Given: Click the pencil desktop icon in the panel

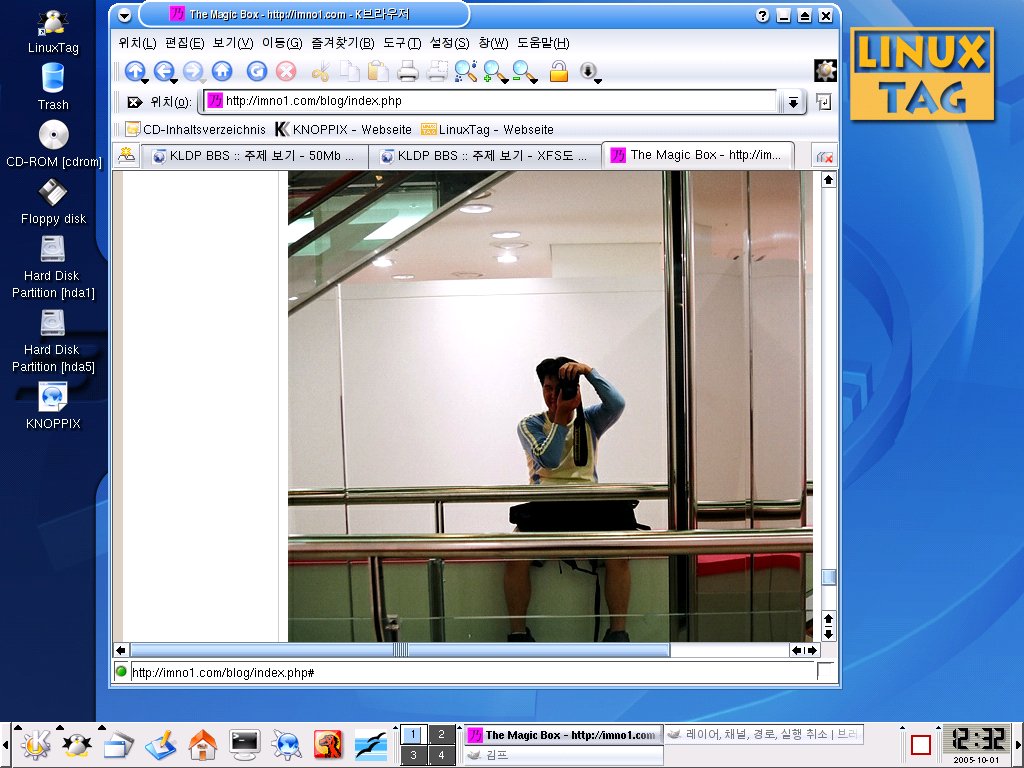Looking at the screenshot, I should [x=161, y=744].
